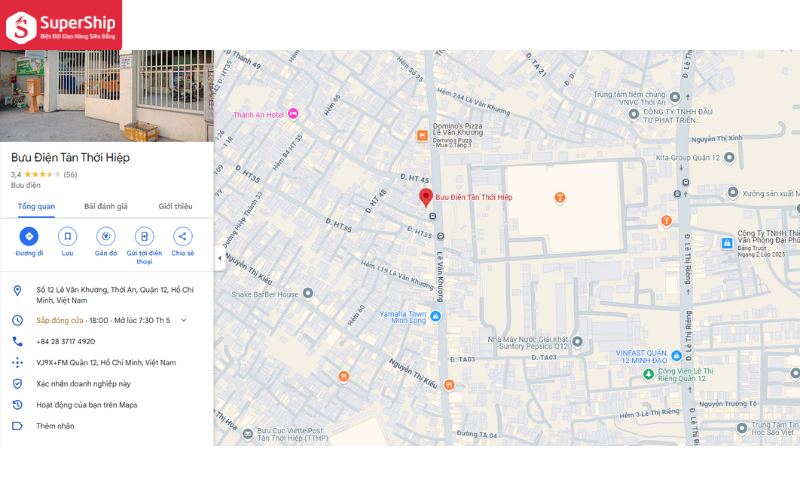Click the Maps activity history icon
This screenshot has height=500, width=800.
(17, 405)
